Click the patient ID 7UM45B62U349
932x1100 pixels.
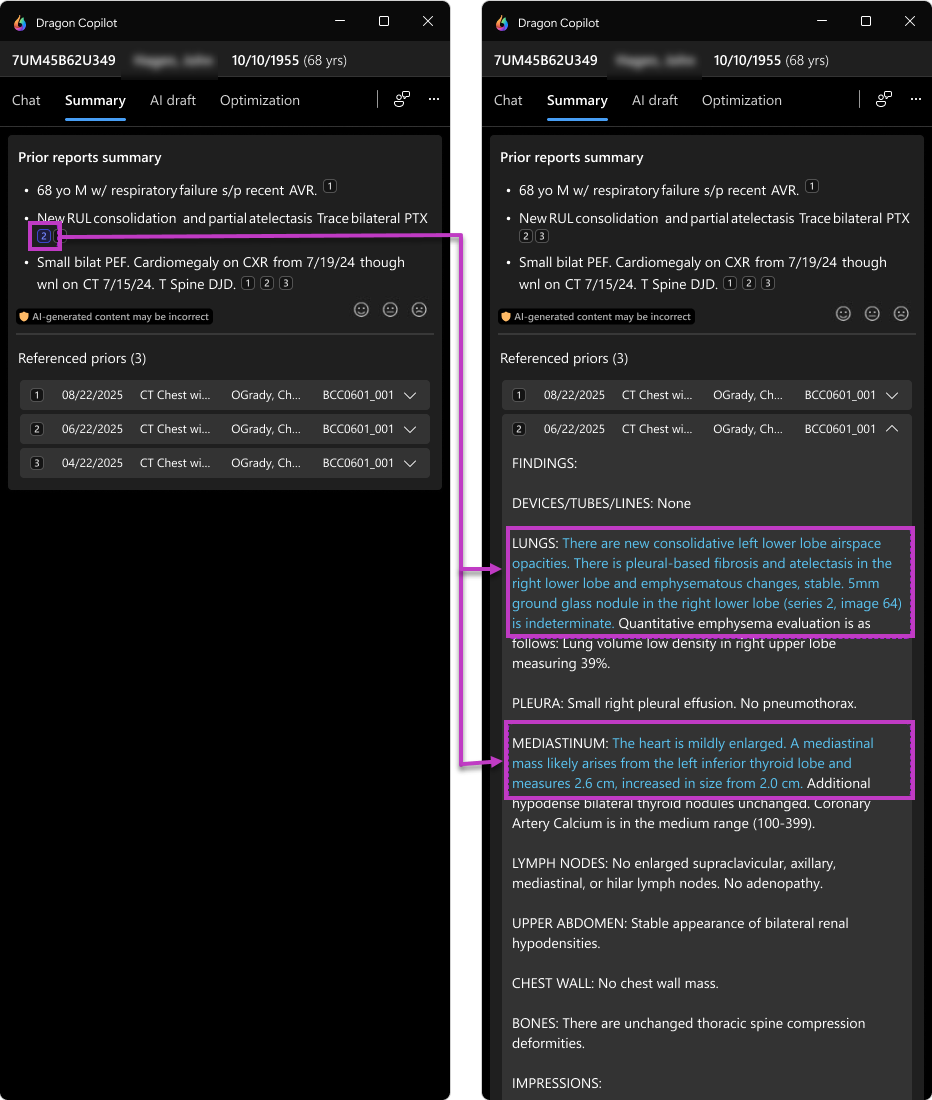(x=62, y=60)
